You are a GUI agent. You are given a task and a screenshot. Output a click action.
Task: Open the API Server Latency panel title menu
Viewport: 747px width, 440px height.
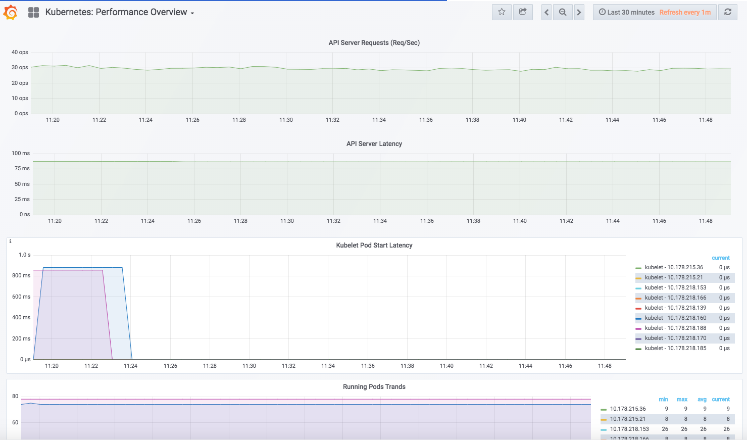click(374, 143)
